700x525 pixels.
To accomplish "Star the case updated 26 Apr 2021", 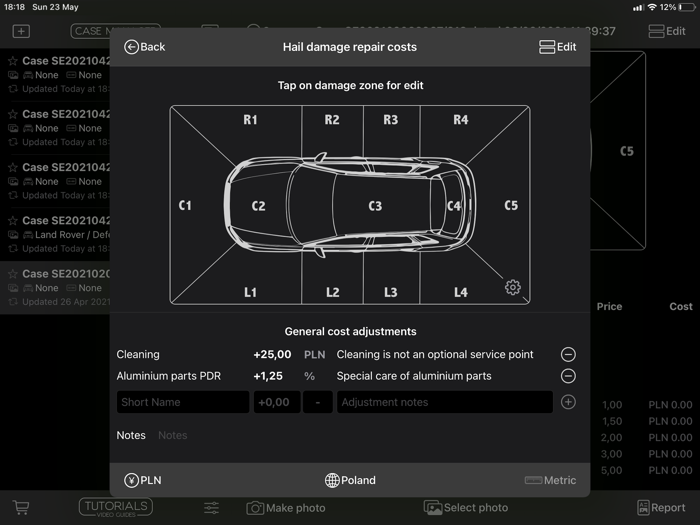I will click(13, 273).
